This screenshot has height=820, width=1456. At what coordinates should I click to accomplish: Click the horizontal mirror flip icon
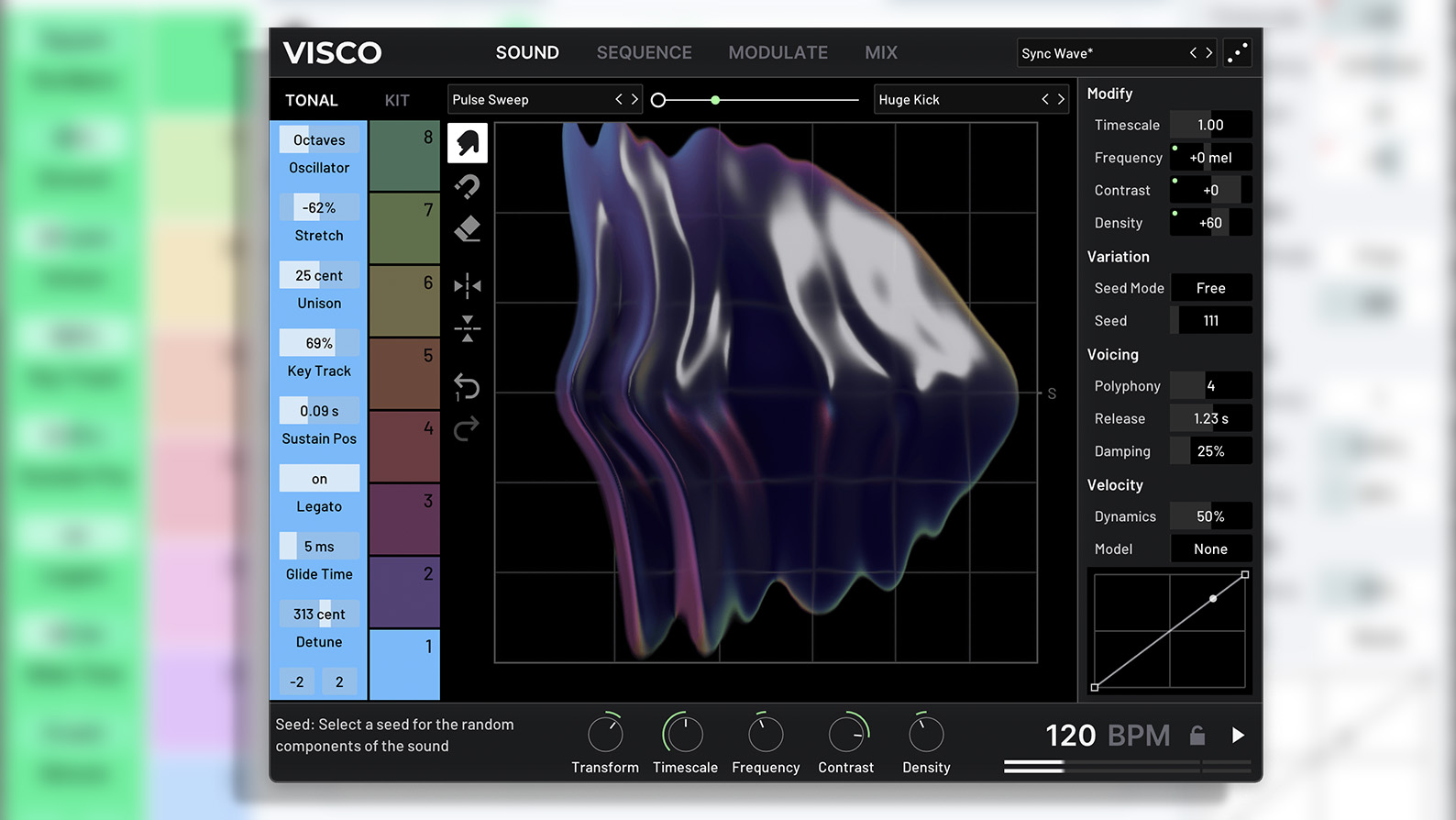pos(468,286)
